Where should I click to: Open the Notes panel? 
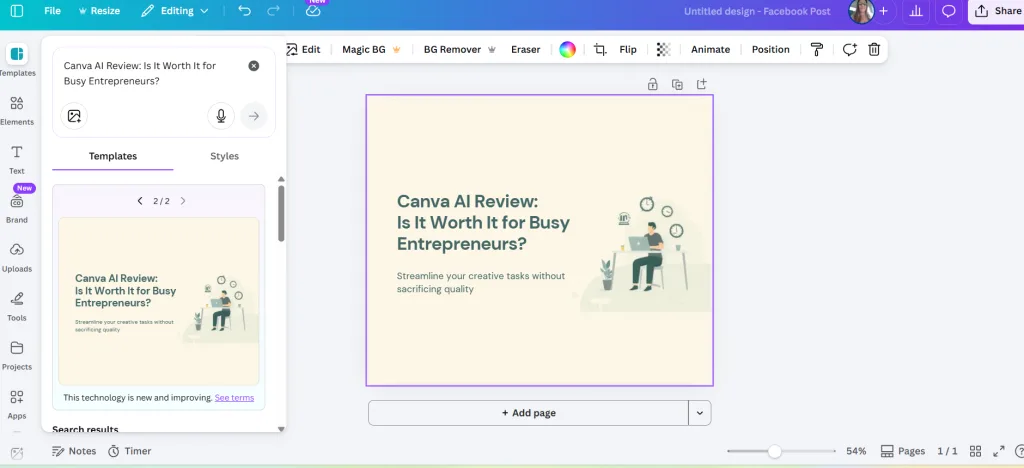74,451
